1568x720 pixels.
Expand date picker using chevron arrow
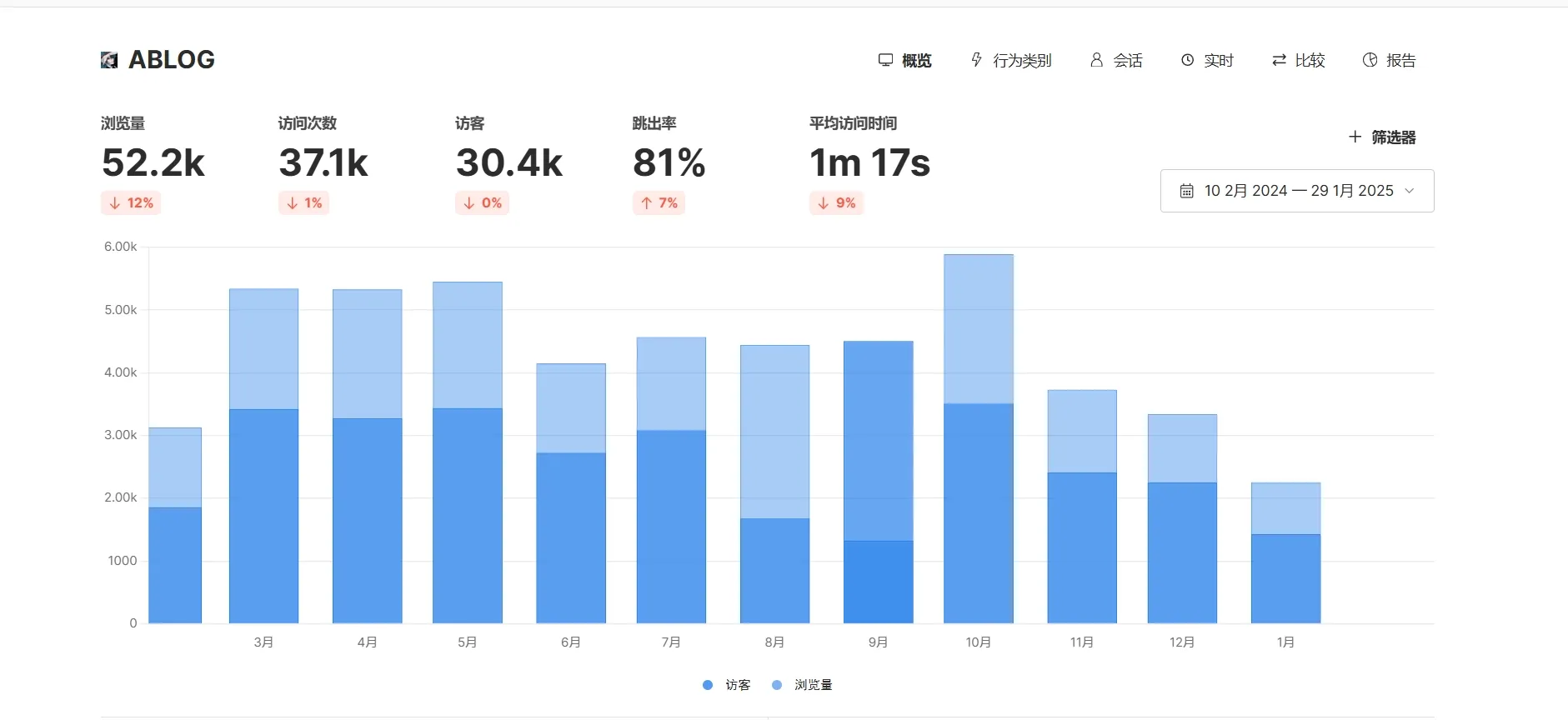[1410, 191]
